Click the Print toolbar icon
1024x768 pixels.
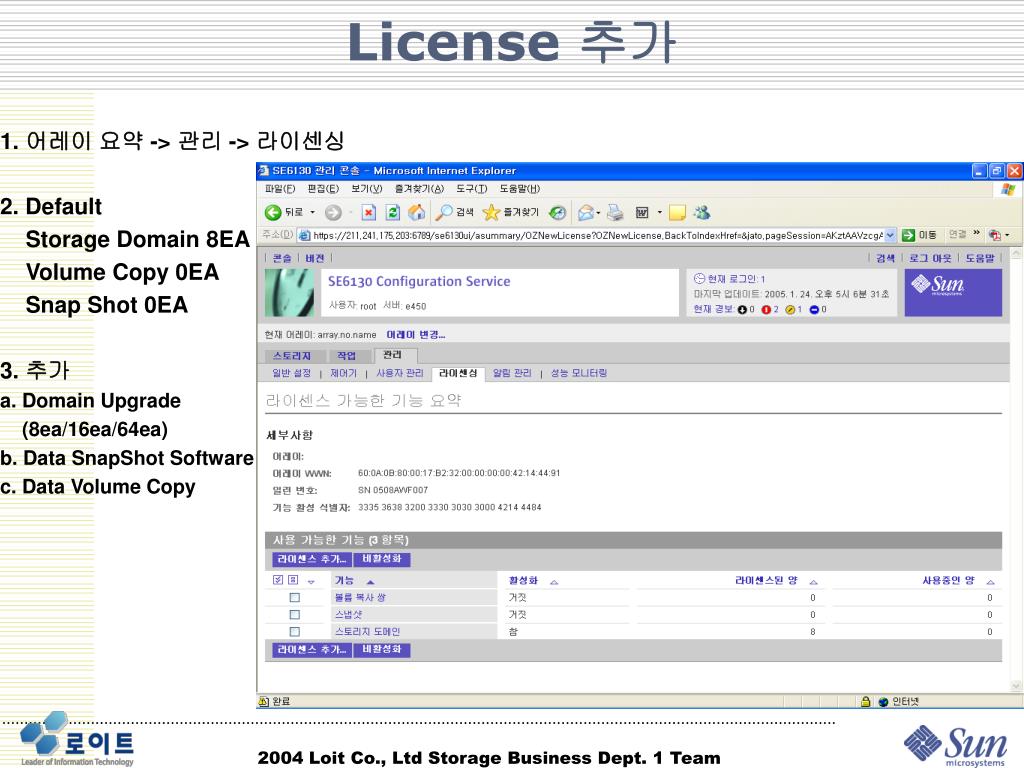(615, 212)
